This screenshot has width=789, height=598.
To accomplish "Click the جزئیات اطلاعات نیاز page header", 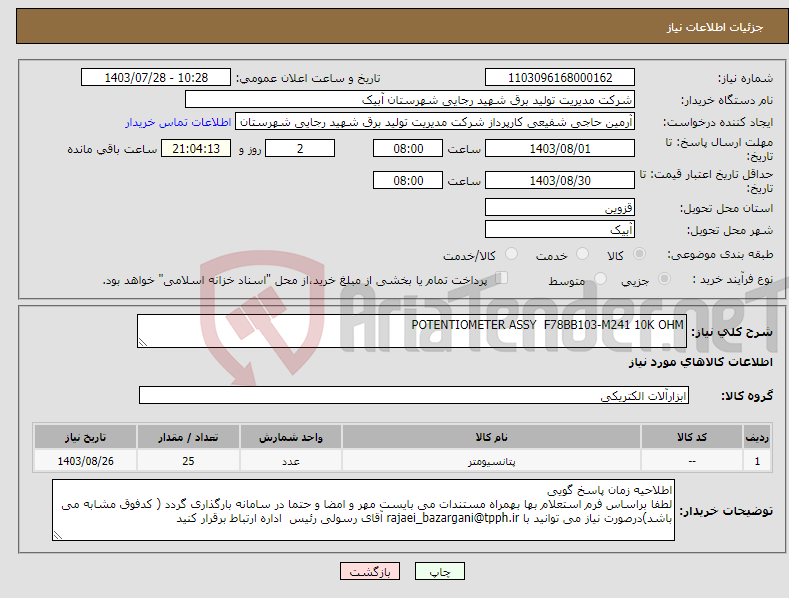I will point(715,27).
